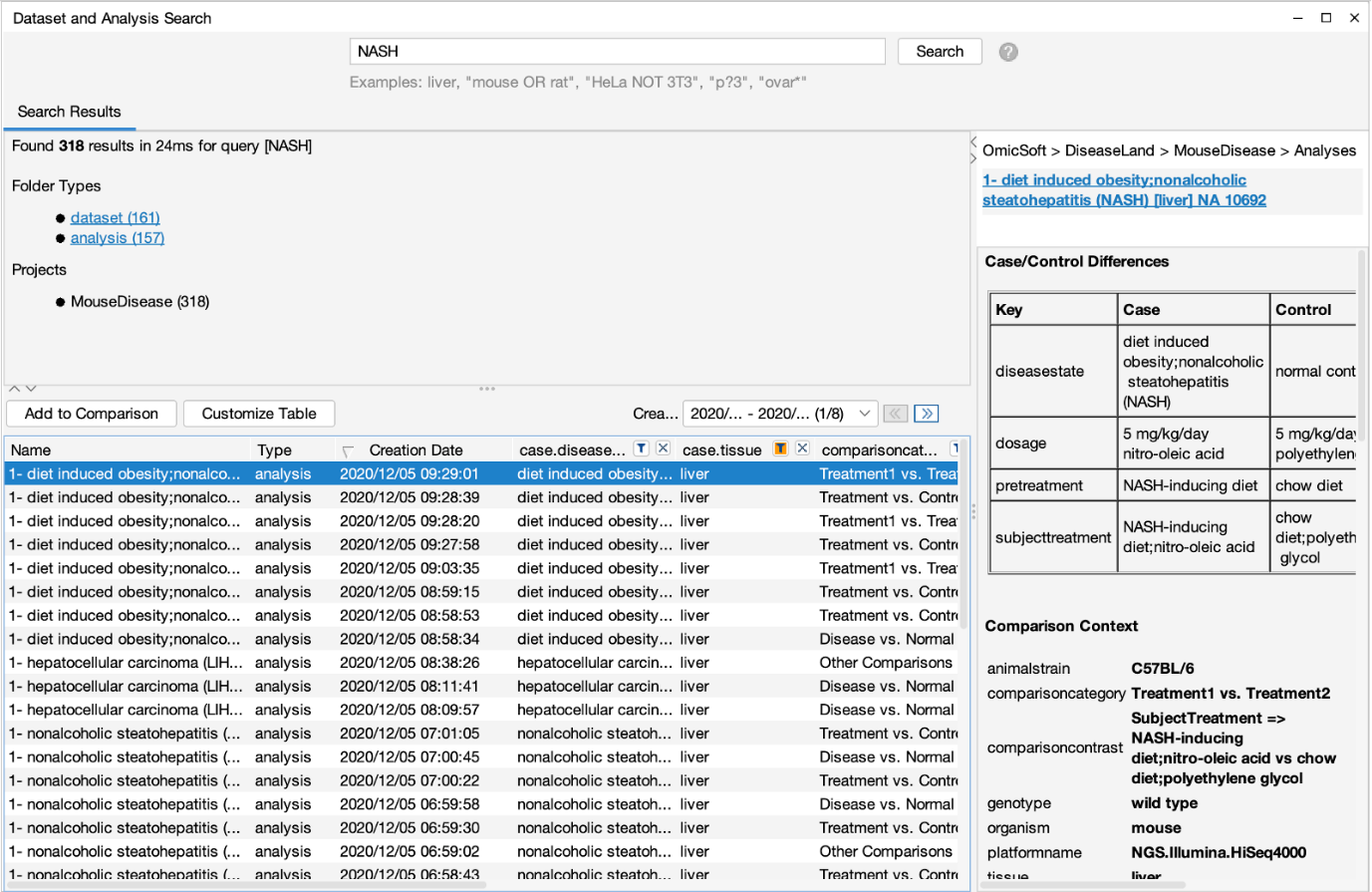Click OmicSoft in the breadcrumb path
Viewport: 1372px width, 892px height.
1014,150
